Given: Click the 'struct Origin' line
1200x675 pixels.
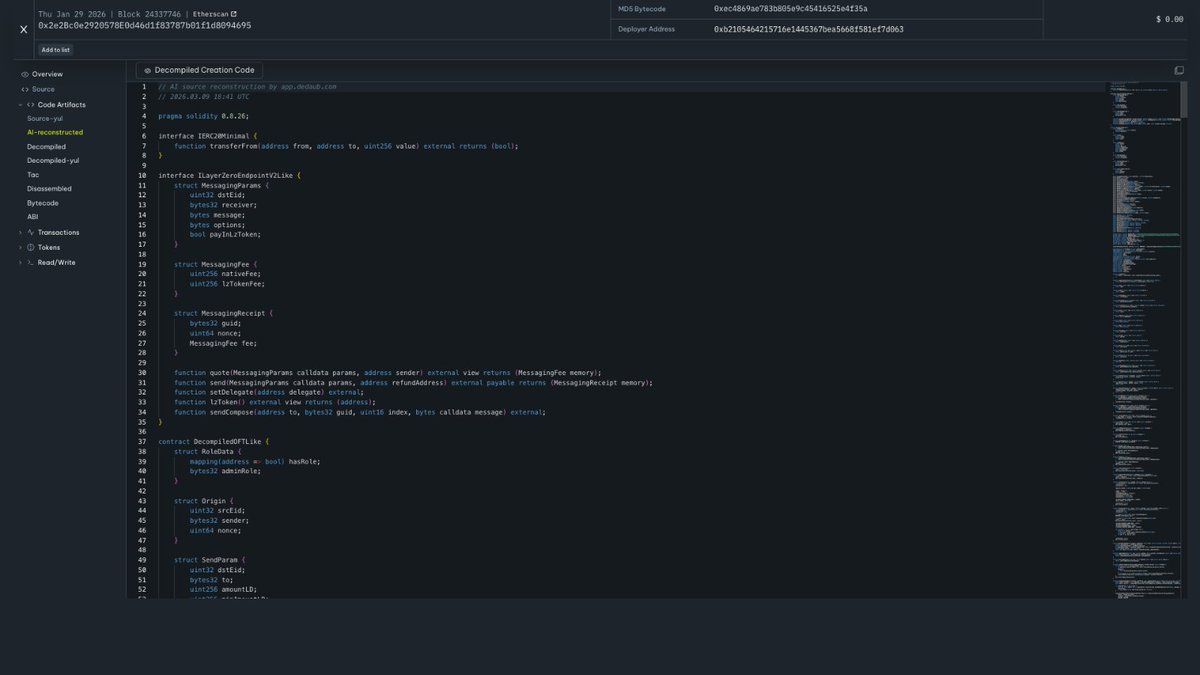Looking at the screenshot, I should pyautogui.click(x=204, y=501).
